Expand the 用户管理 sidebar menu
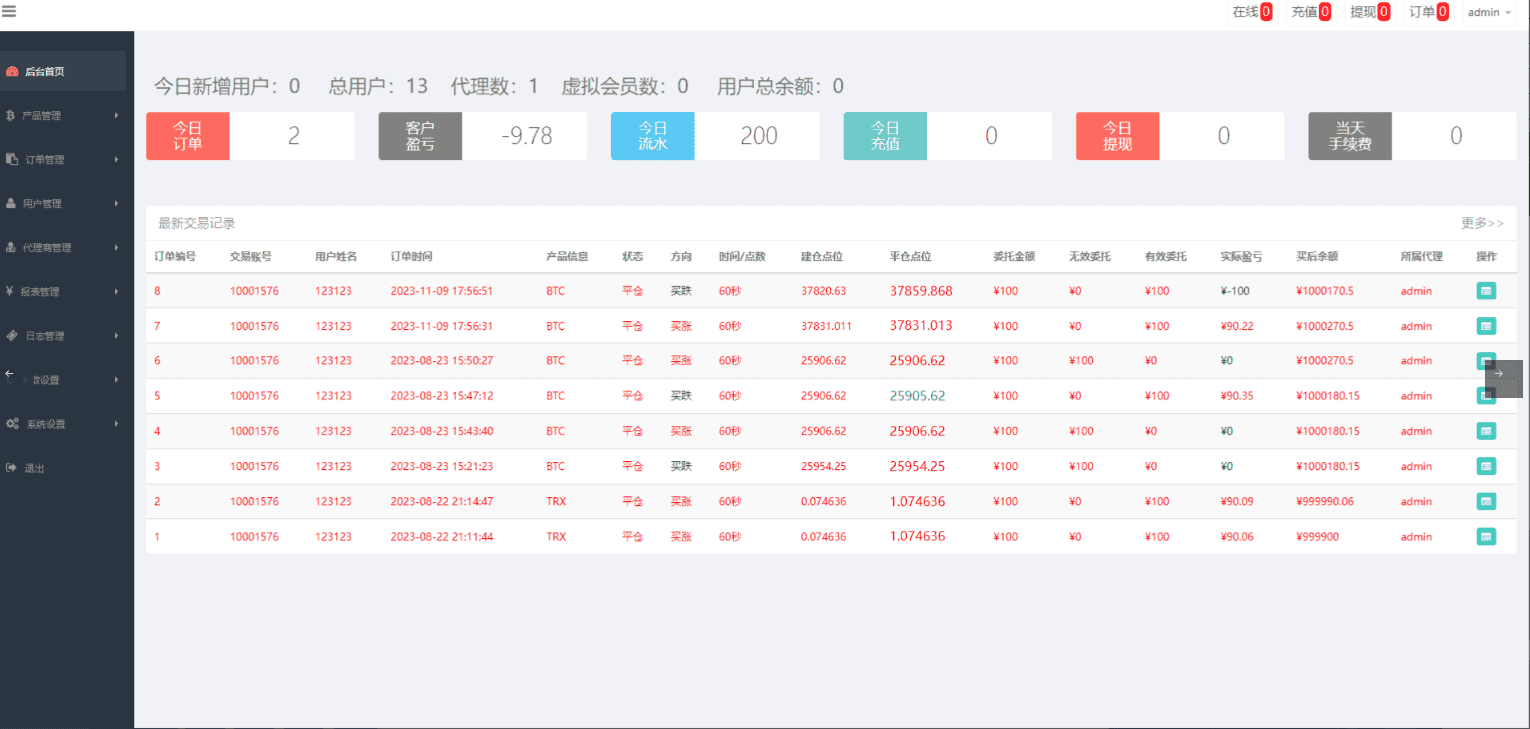The height and width of the screenshot is (729, 1530). click(x=62, y=204)
